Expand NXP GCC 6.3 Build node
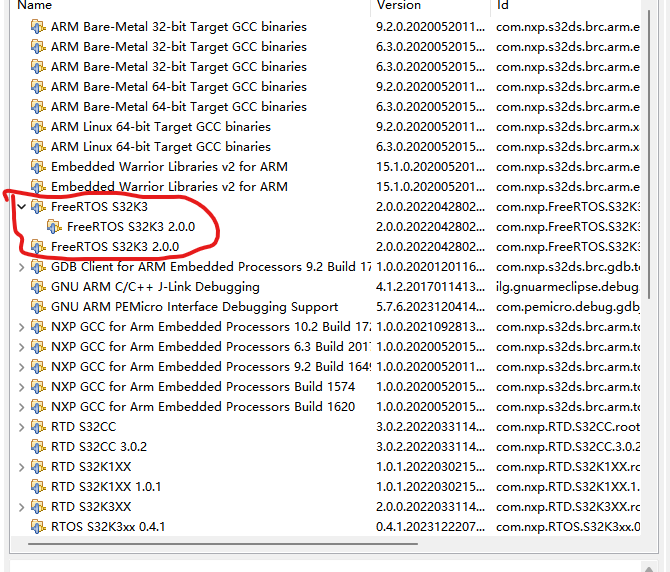Screen dimensions: 670x572 [21, 347]
